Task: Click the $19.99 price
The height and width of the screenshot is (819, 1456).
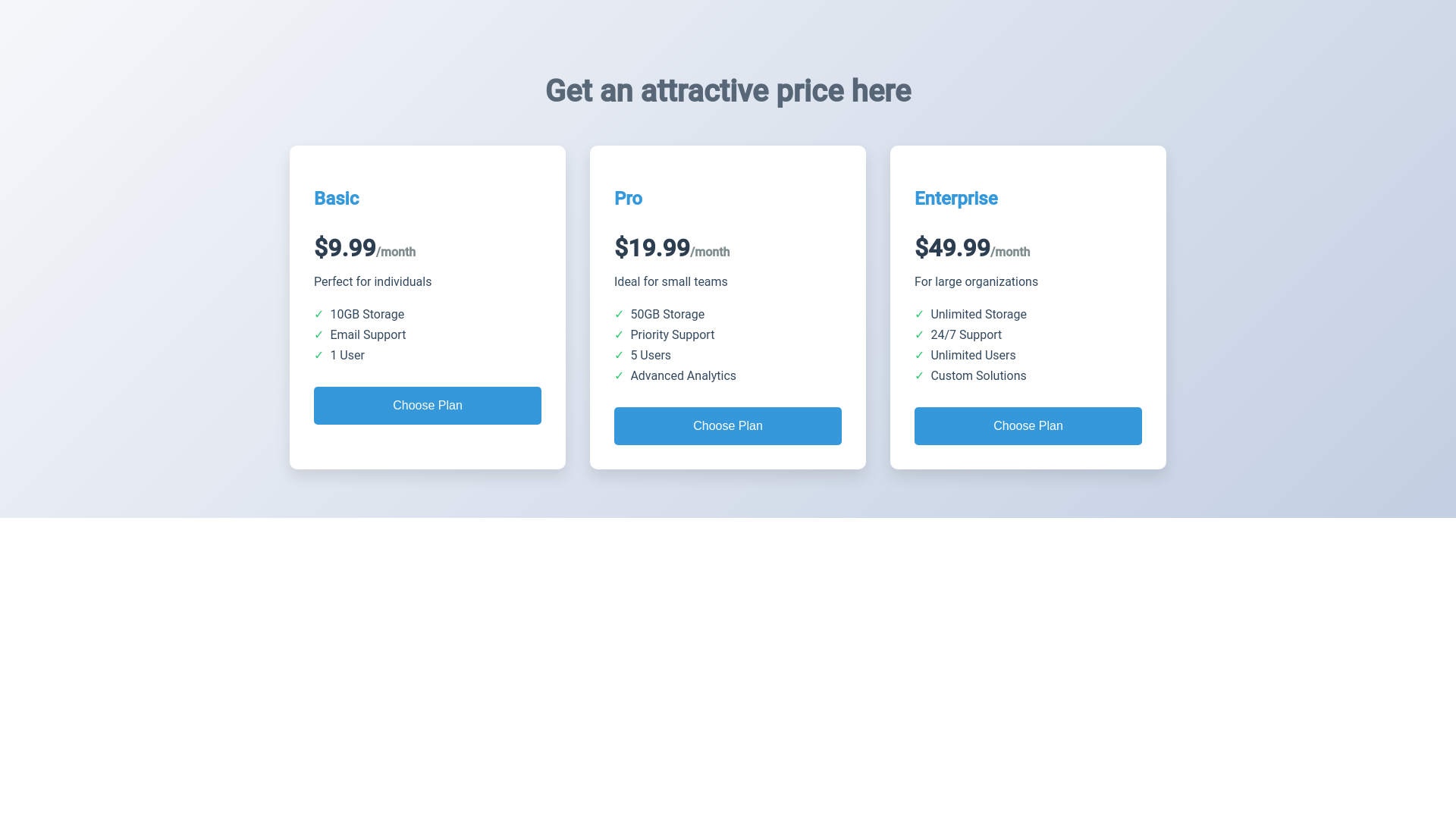Action: (652, 248)
